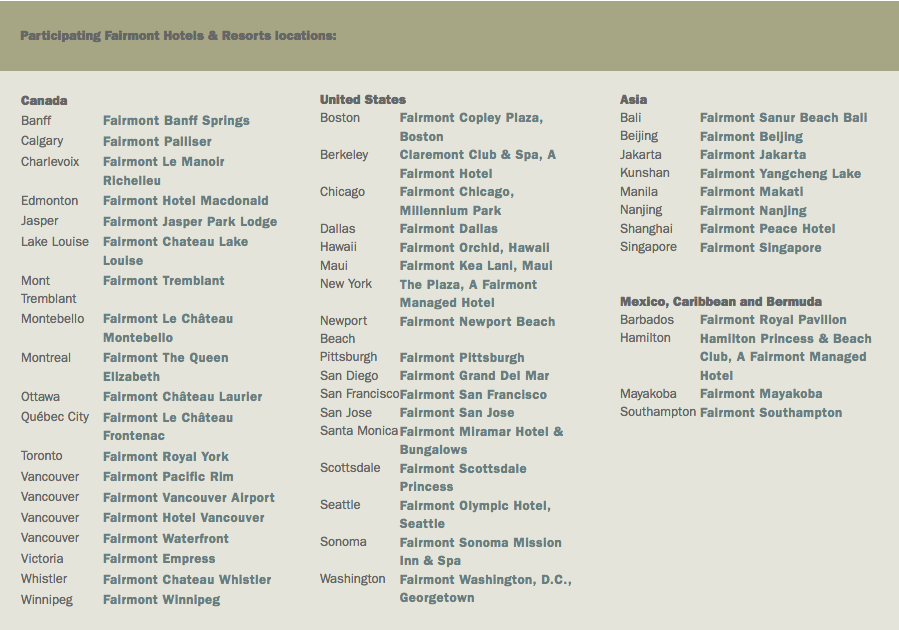Select Fairmont Sonoma Mission Inn & Spa
The width and height of the screenshot is (899, 630).
point(480,551)
